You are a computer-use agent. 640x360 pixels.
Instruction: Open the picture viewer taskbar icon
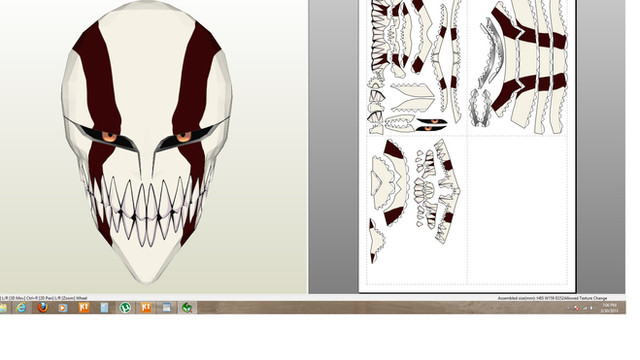pyautogui.click(x=167, y=308)
